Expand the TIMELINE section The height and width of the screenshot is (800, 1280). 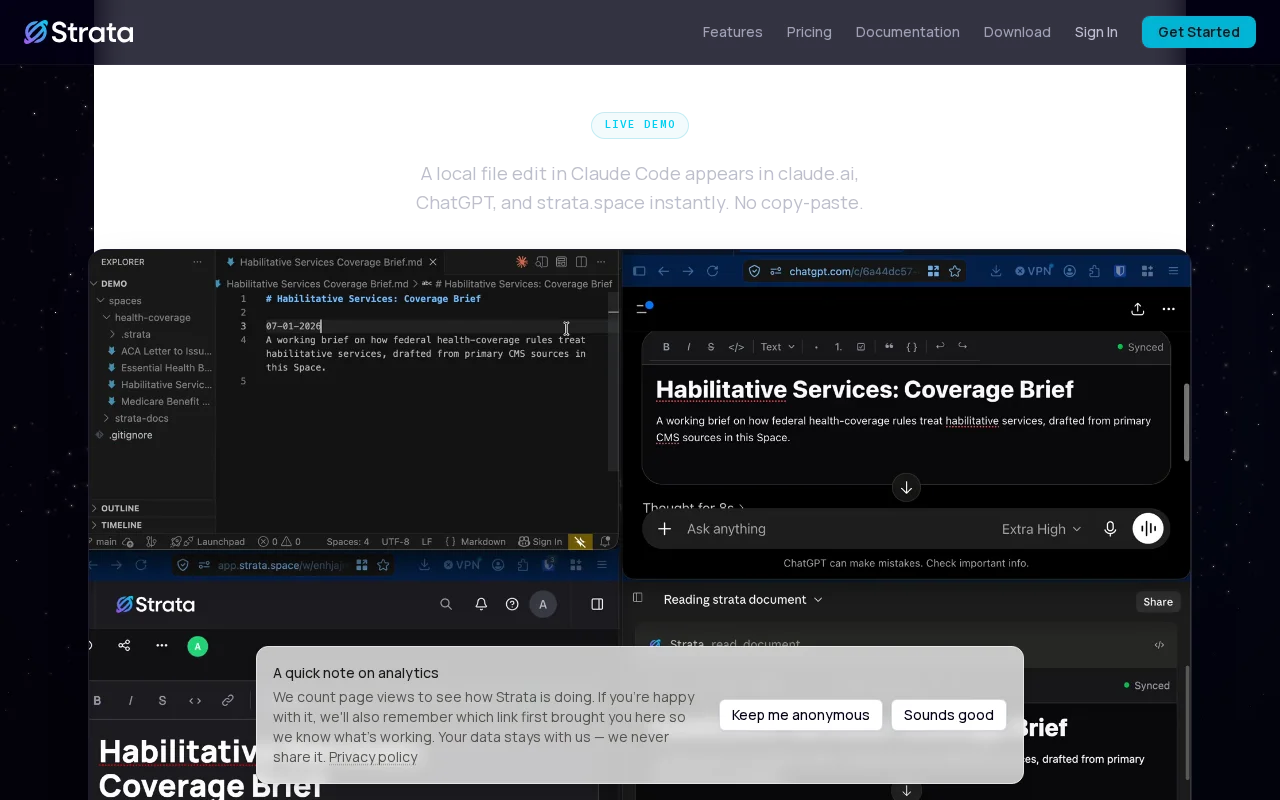[x=121, y=525]
